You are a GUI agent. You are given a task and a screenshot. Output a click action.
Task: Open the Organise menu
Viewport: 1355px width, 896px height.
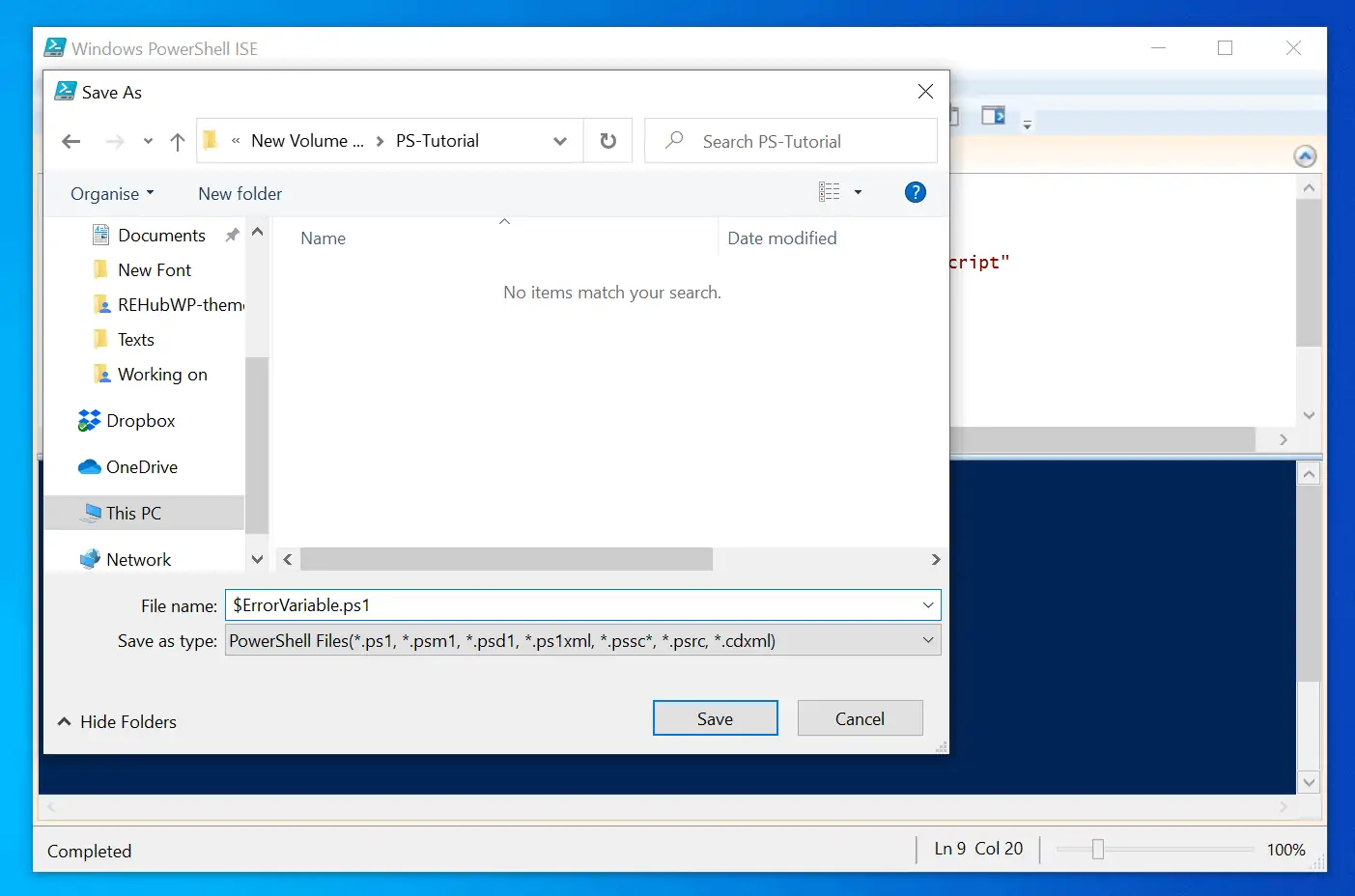[112, 194]
